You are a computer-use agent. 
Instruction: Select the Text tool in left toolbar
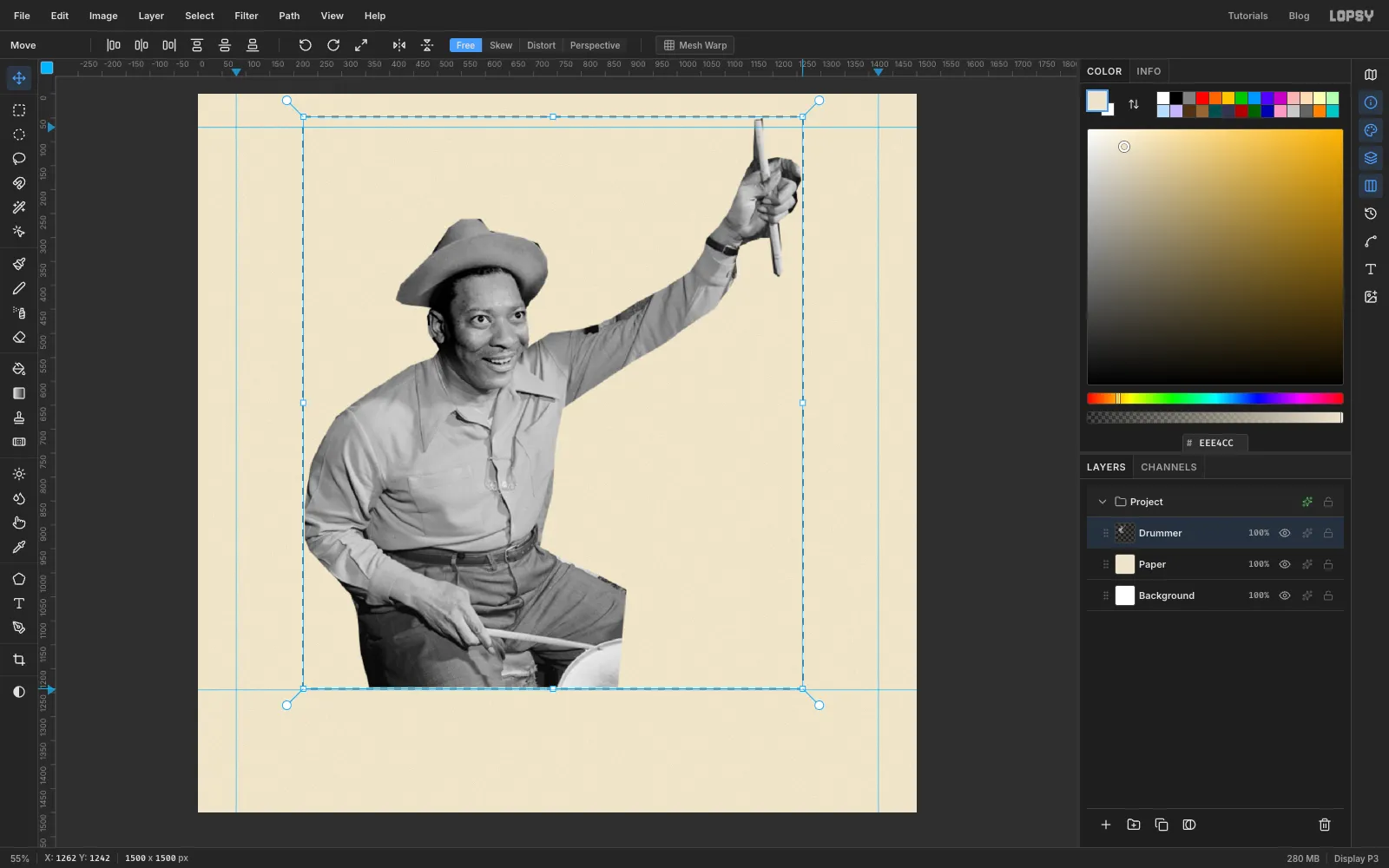point(19,603)
